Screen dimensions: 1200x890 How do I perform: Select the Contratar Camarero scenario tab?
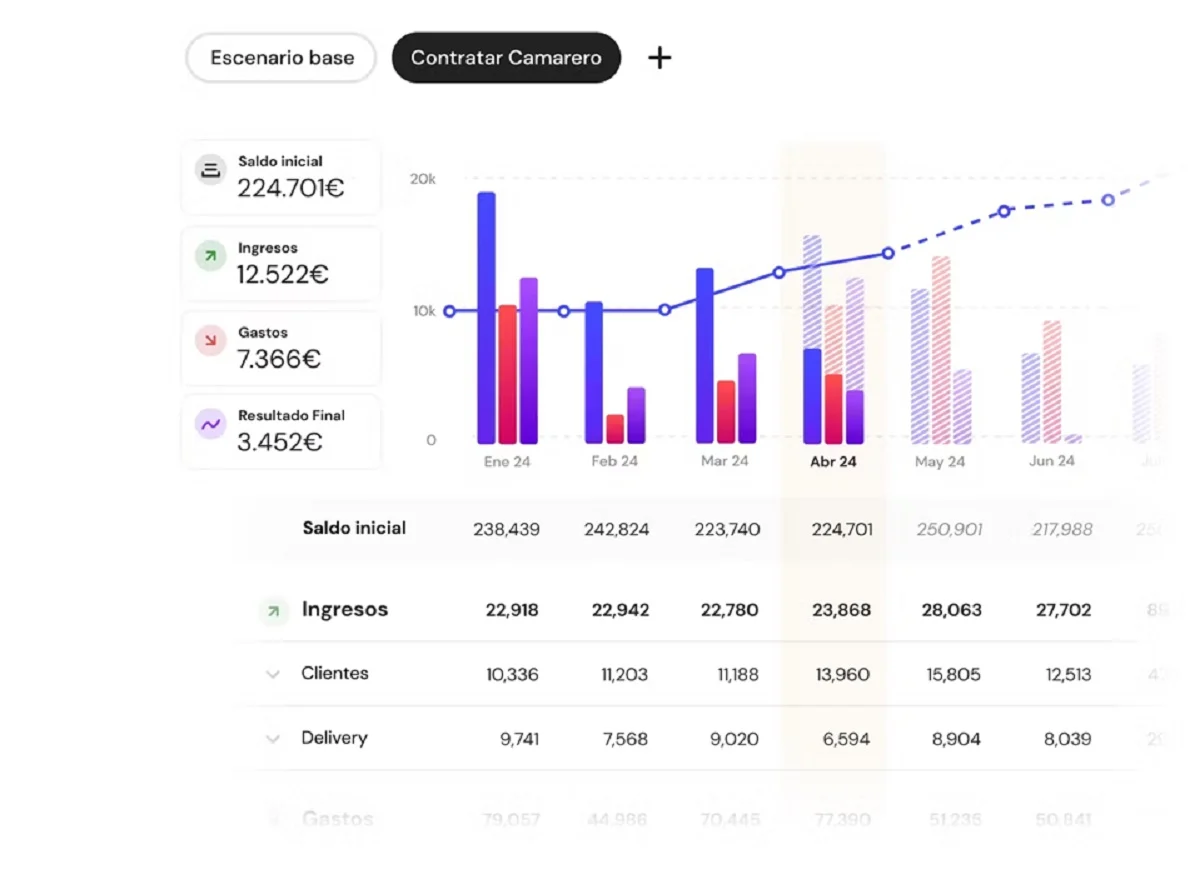(506, 58)
